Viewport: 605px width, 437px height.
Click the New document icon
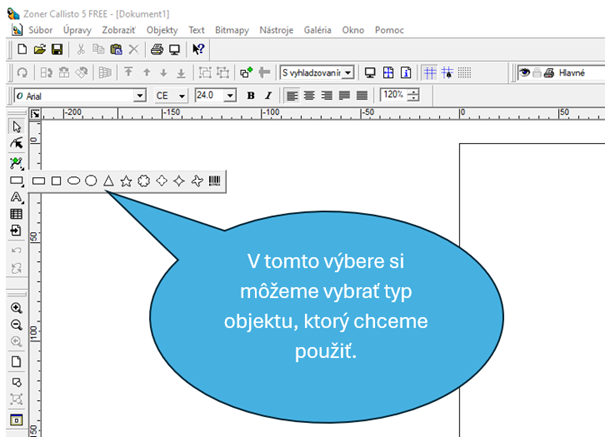click(x=22, y=49)
